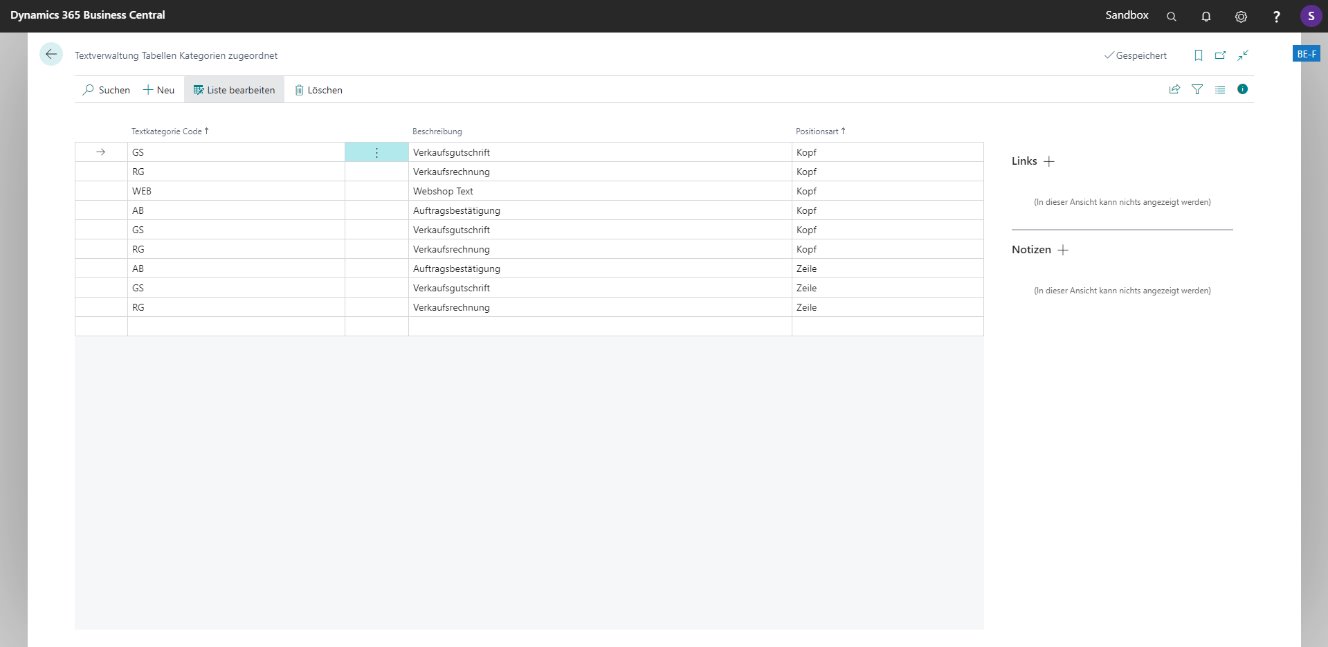The width and height of the screenshot is (1328, 647).
Task: Click Neu to create new entry
Action: [x=158, y=90]
